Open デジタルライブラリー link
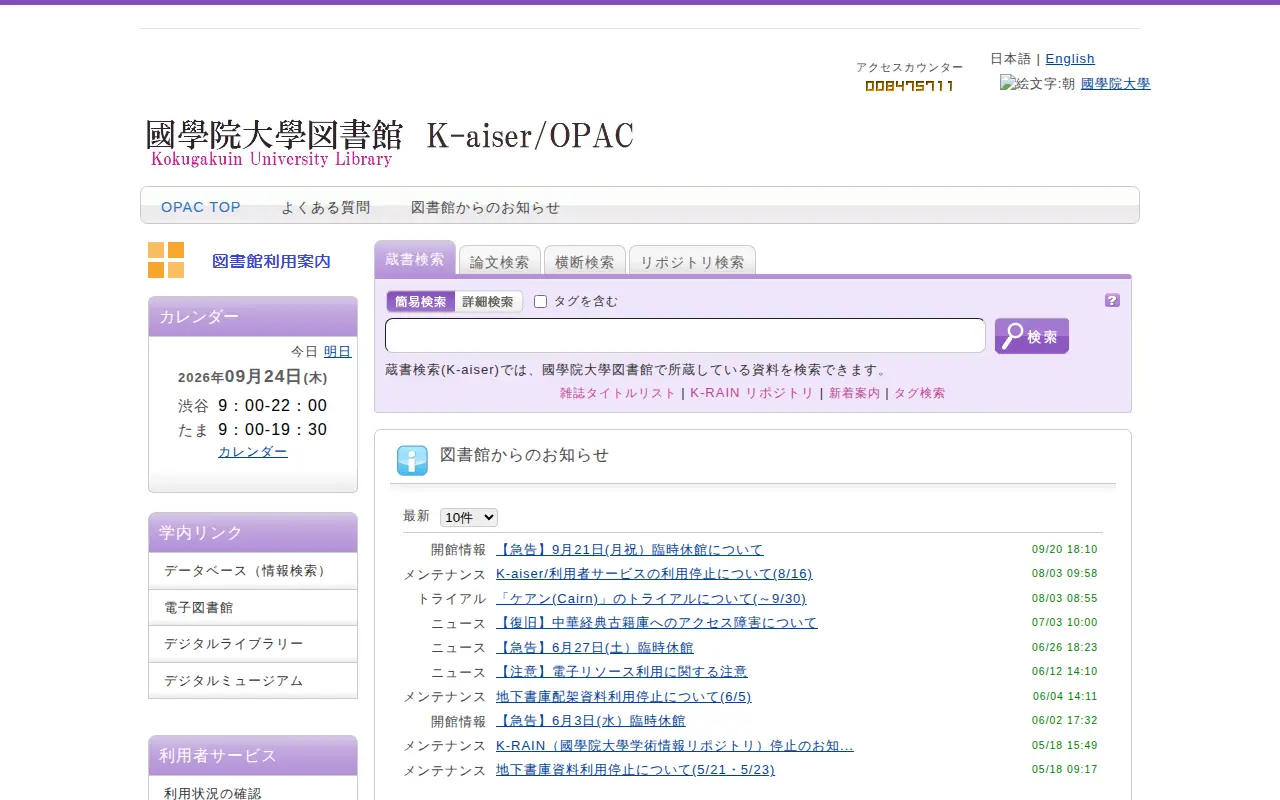The image size is (1280, 800). pyautogui.click(x=253, y=644)
